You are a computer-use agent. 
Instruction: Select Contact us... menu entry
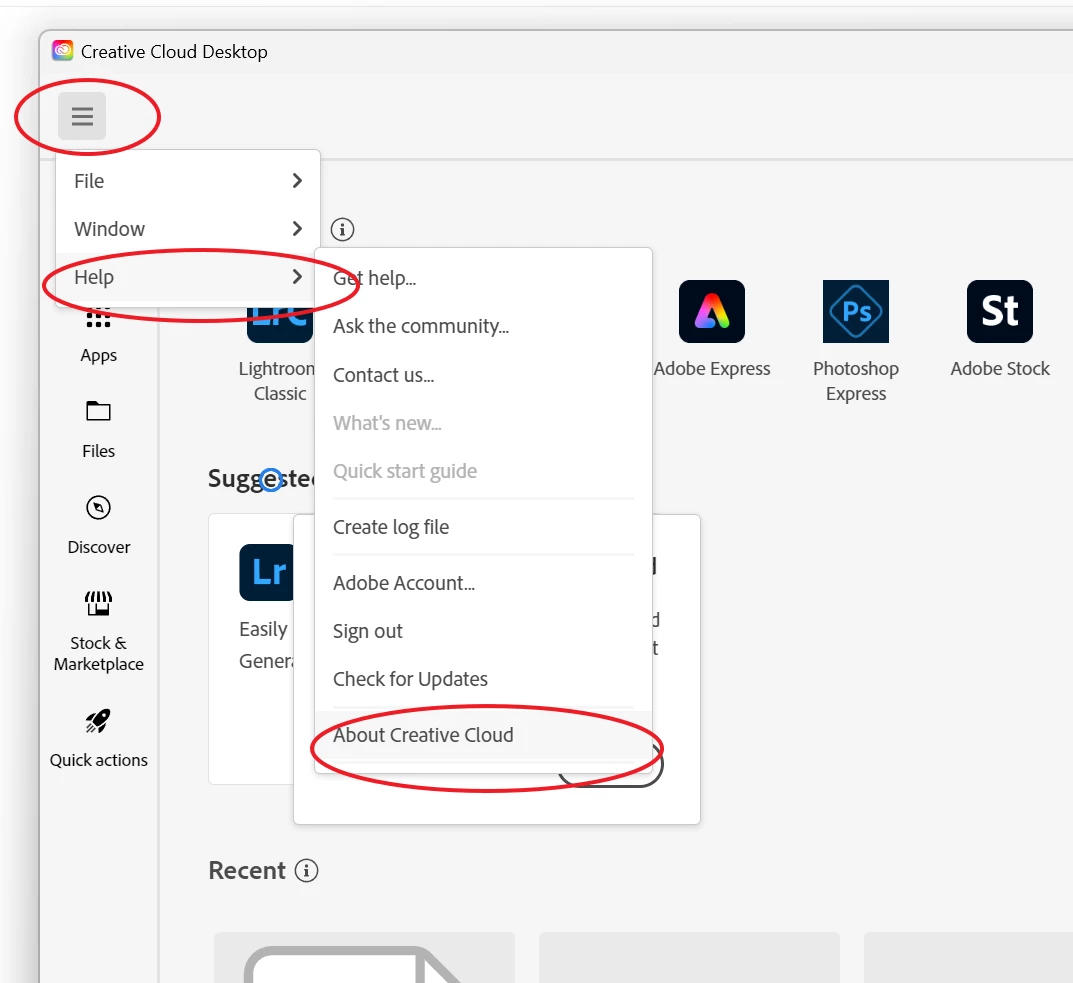coord(483,375)
